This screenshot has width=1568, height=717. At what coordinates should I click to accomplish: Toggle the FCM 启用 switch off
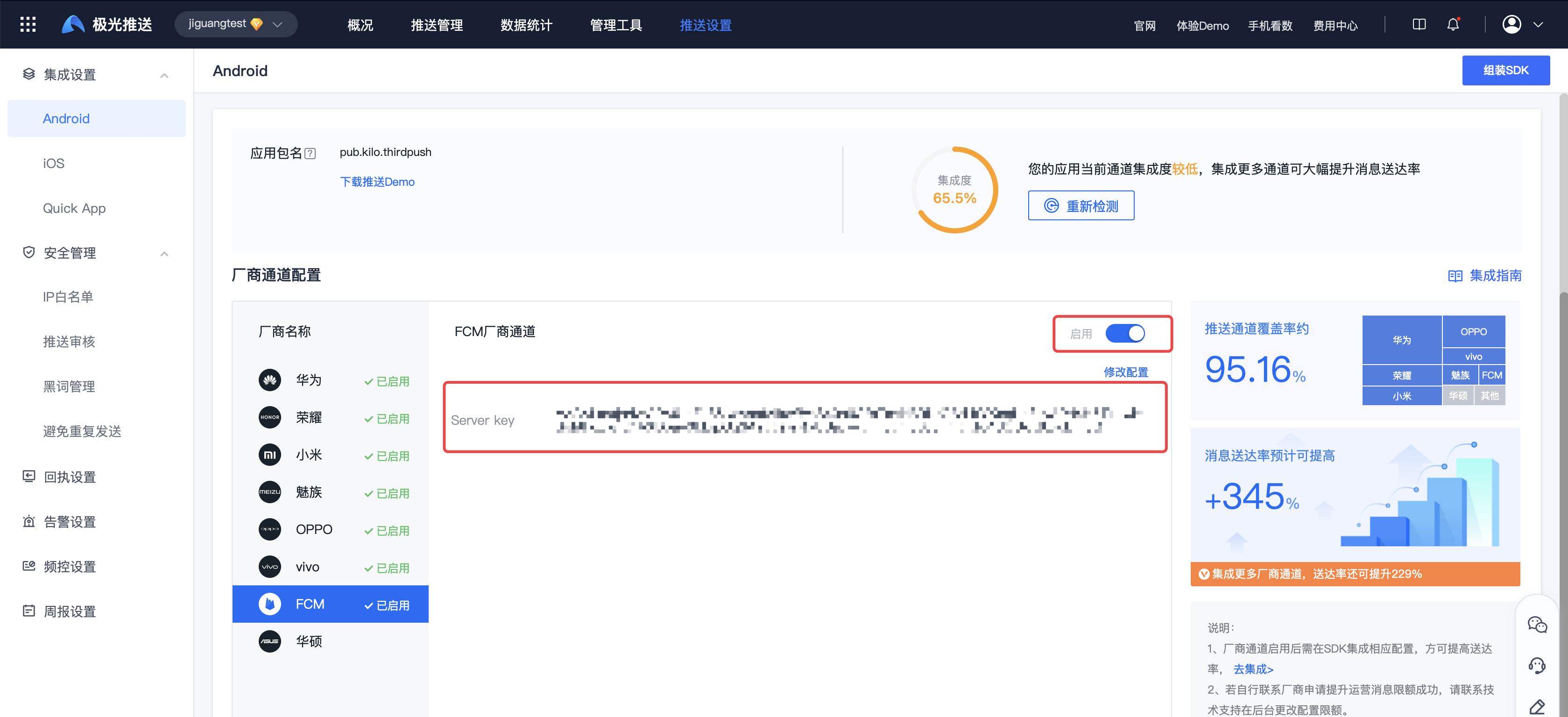1125,333
